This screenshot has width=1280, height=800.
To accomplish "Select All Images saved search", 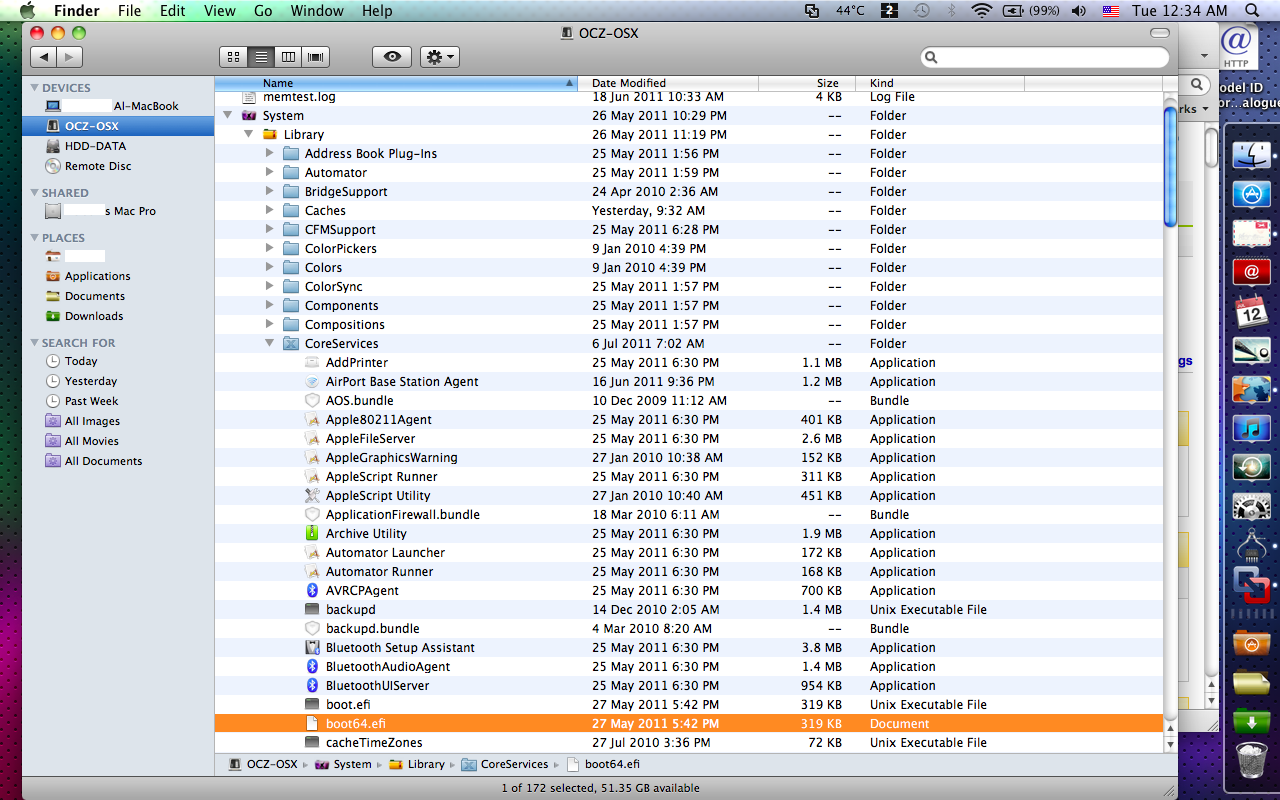I will coord(118,421).
